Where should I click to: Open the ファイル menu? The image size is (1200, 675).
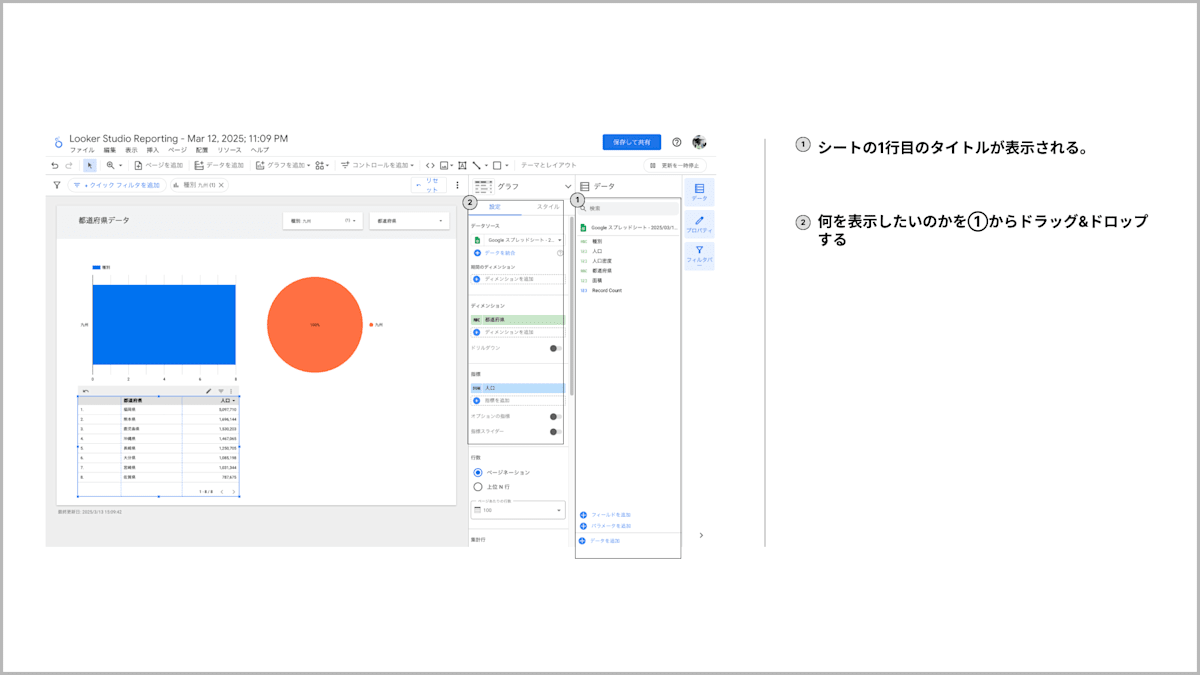[82, 150]
